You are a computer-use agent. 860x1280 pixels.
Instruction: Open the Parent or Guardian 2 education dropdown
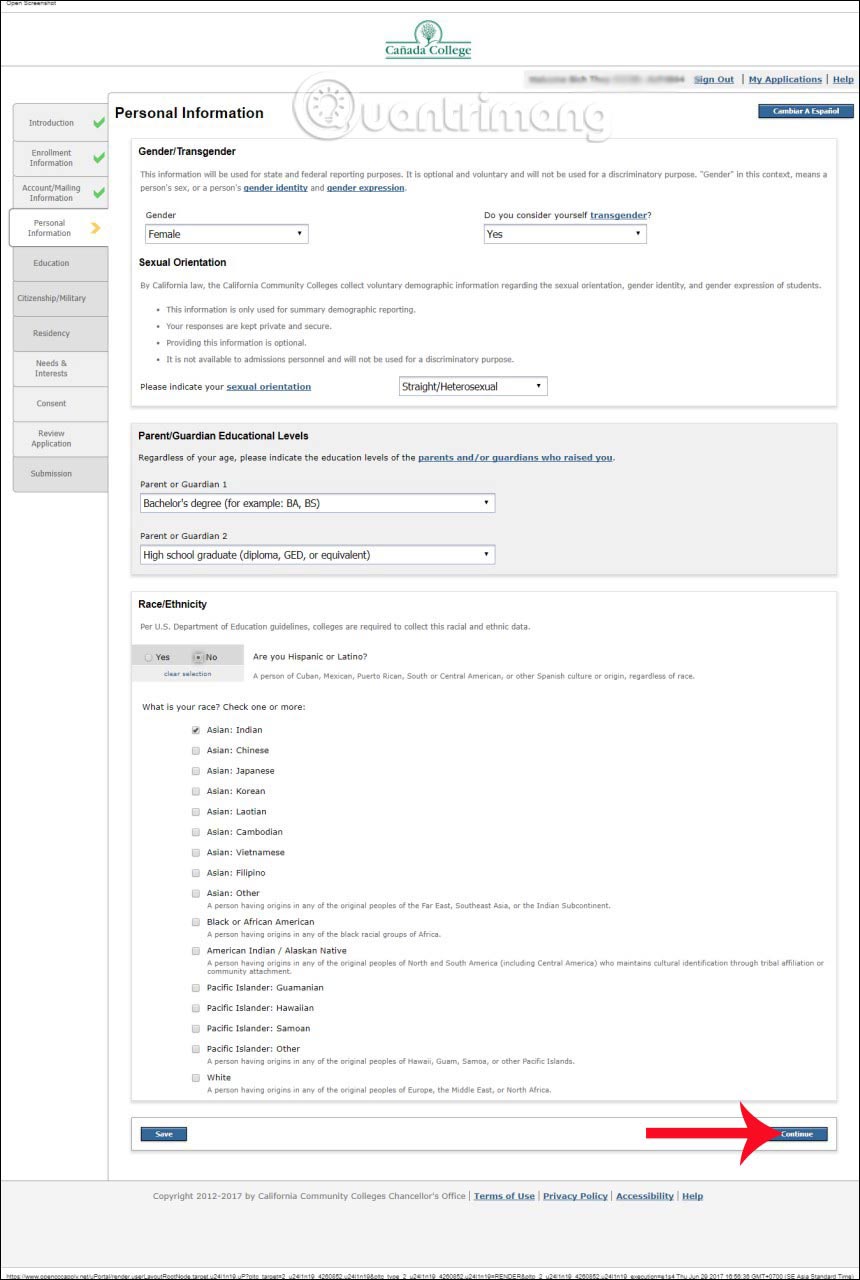[x=315, y=554]
